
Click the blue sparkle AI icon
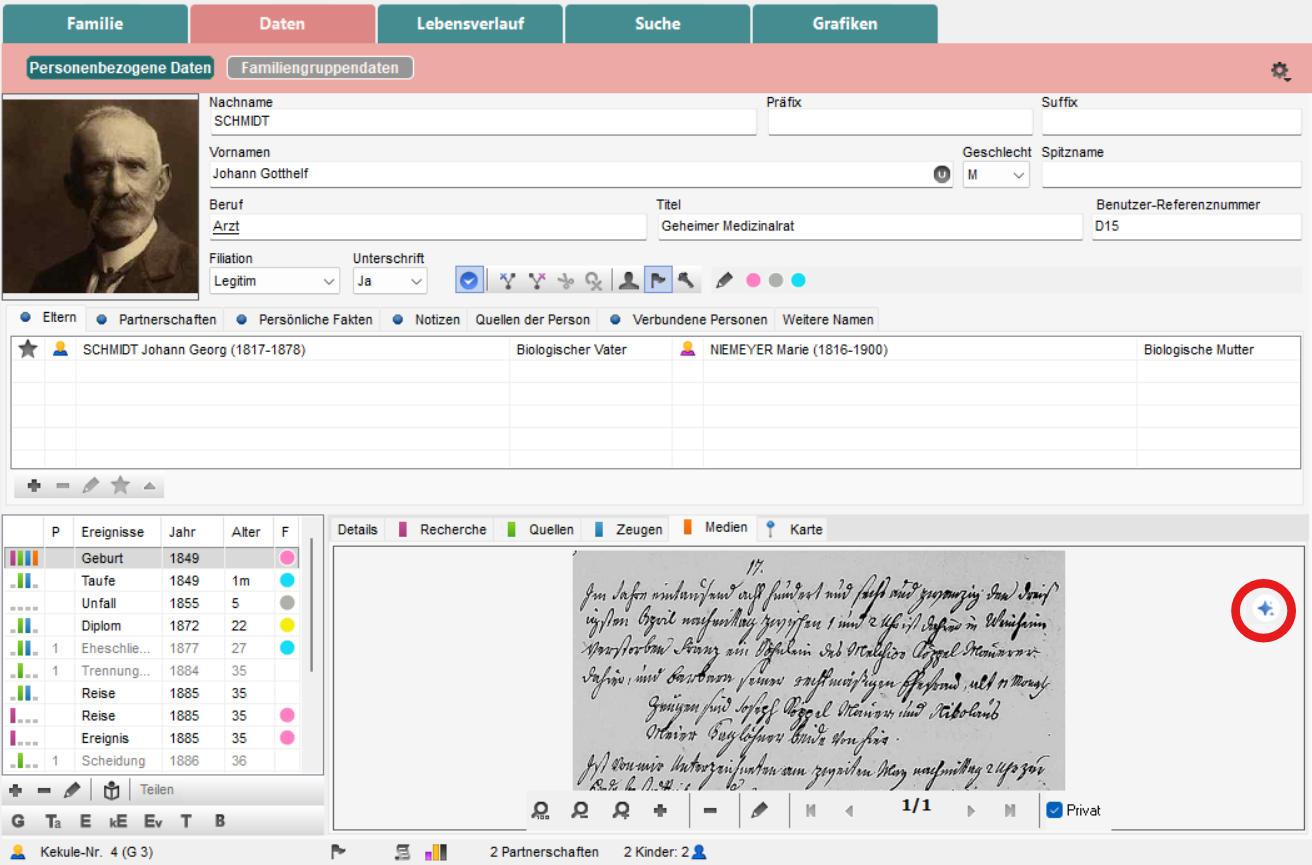click(x=1264, y=609)
